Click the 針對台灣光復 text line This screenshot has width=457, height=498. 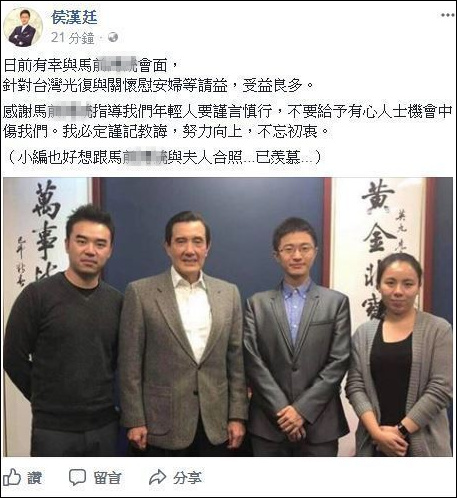coord(159,85)
